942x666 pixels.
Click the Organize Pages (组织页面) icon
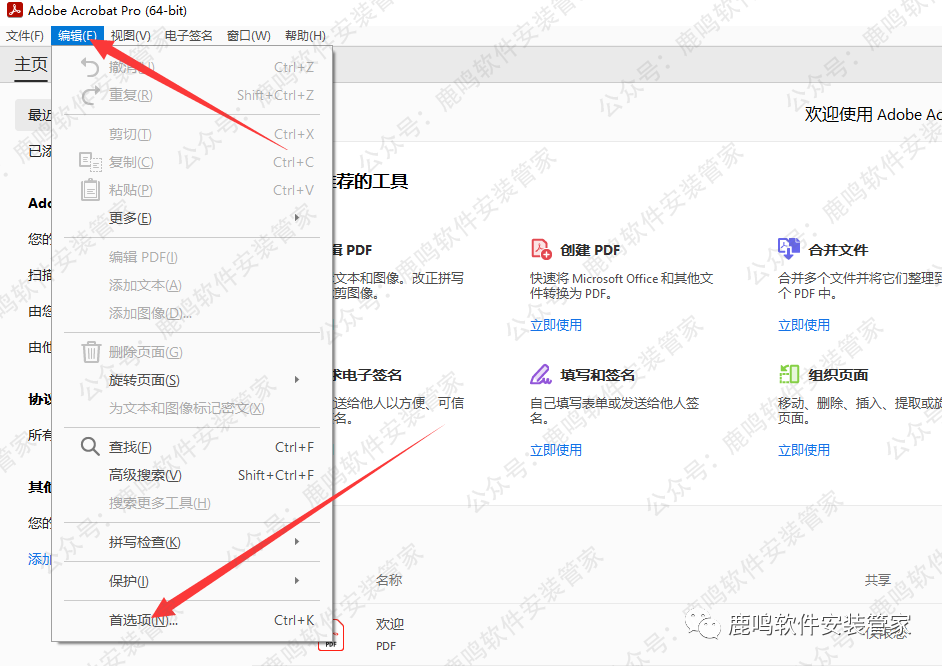(789, 375)
